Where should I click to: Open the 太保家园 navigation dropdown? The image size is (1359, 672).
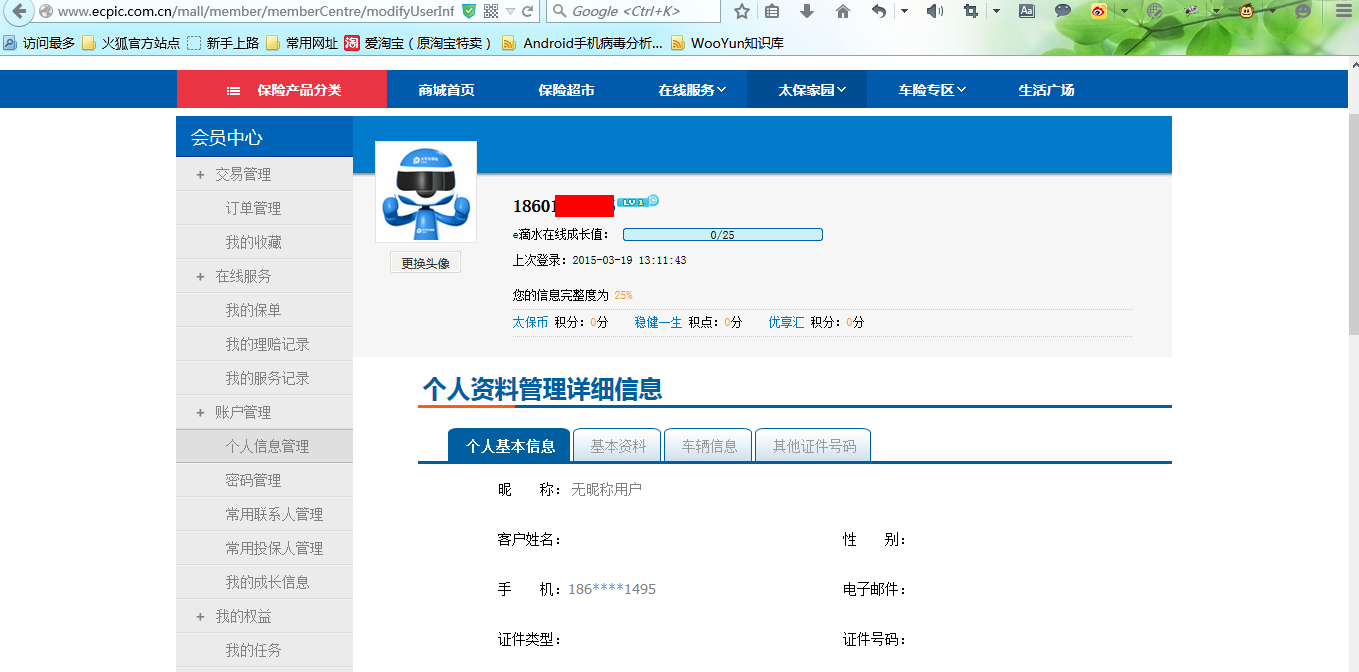point(812,90)
